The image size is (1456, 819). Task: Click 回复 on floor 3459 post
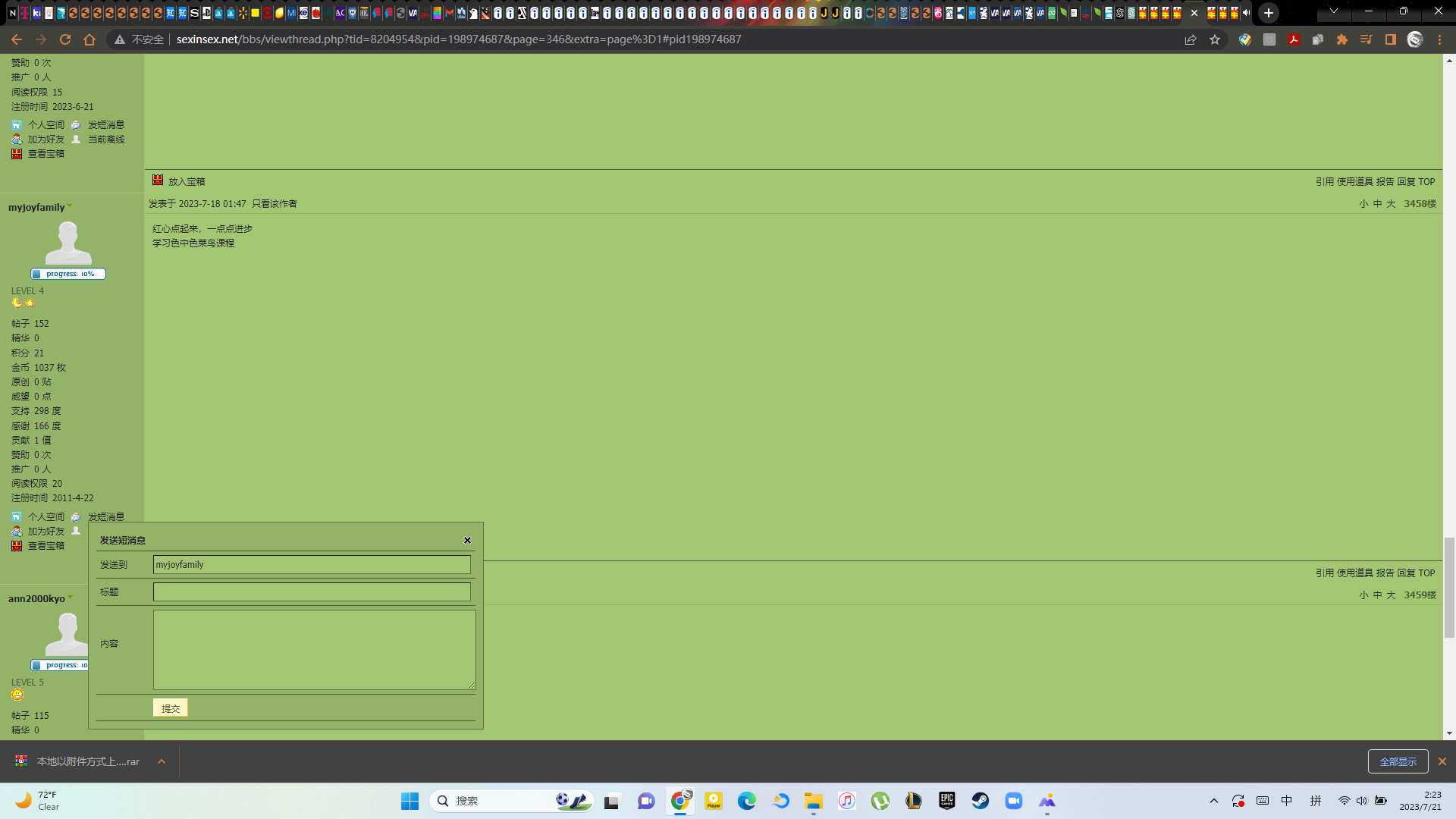pyautogui.click(x=1406, y=573)
